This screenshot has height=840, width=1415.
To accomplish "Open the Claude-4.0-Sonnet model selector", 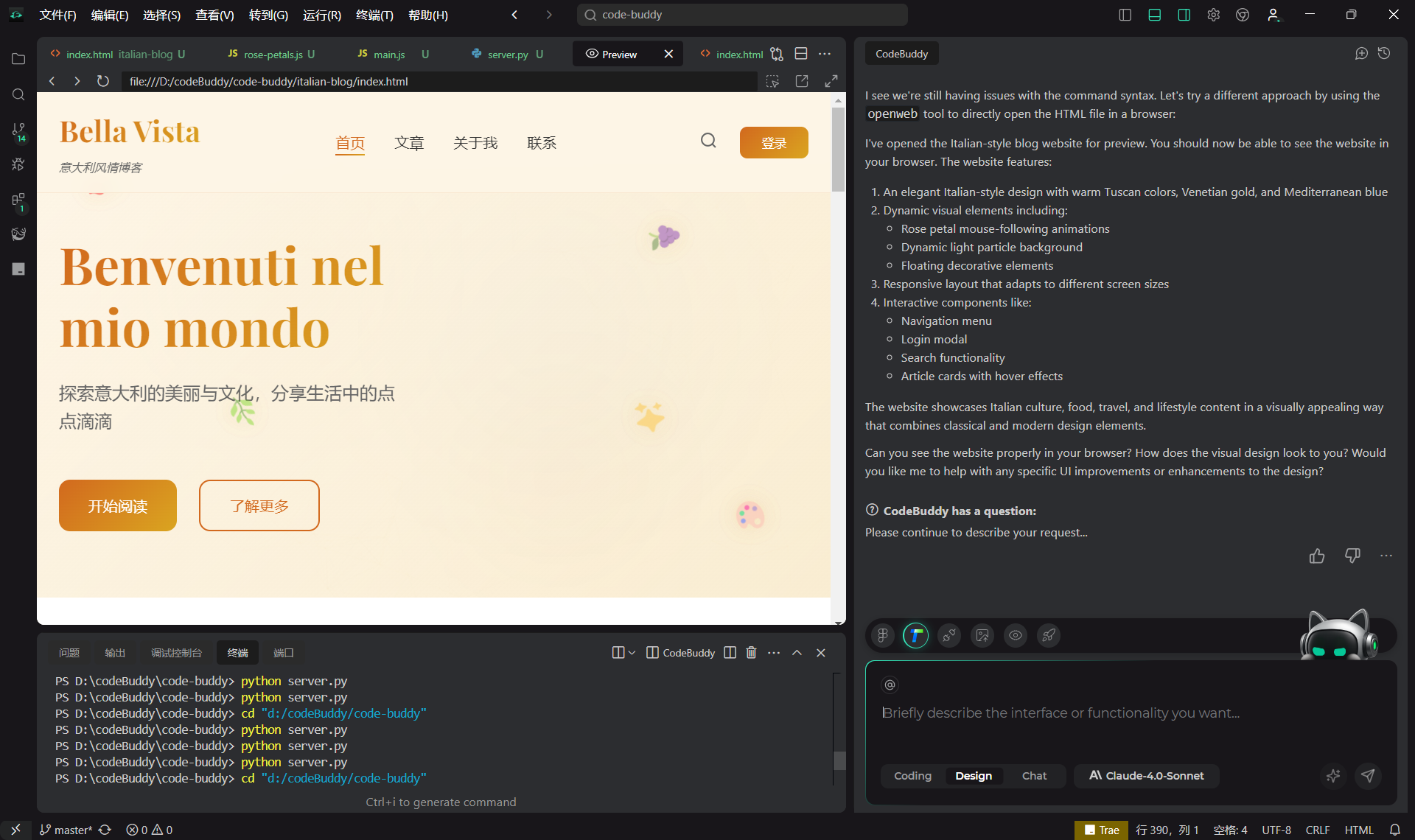I will click(x=1147, y=776).
